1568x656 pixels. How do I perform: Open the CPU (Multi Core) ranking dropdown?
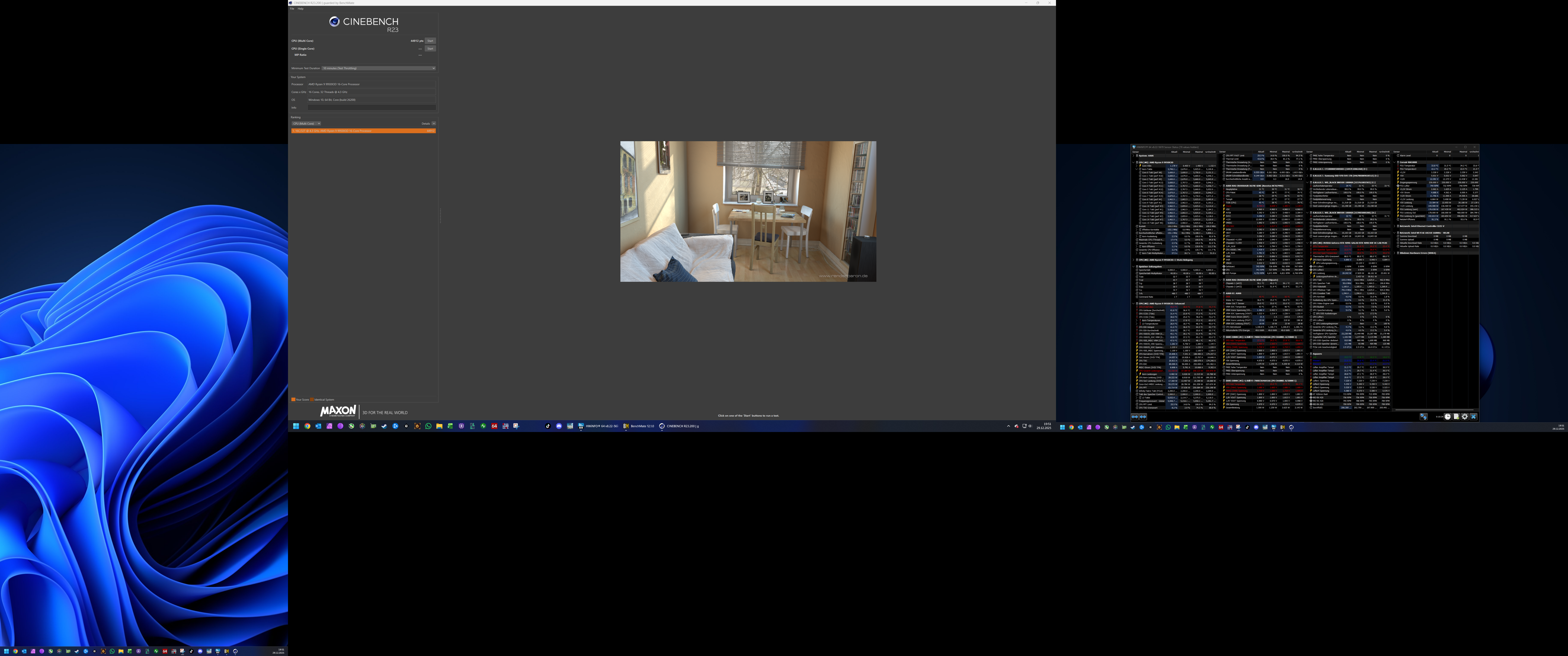pyautogui.click(x=306, y=124)
